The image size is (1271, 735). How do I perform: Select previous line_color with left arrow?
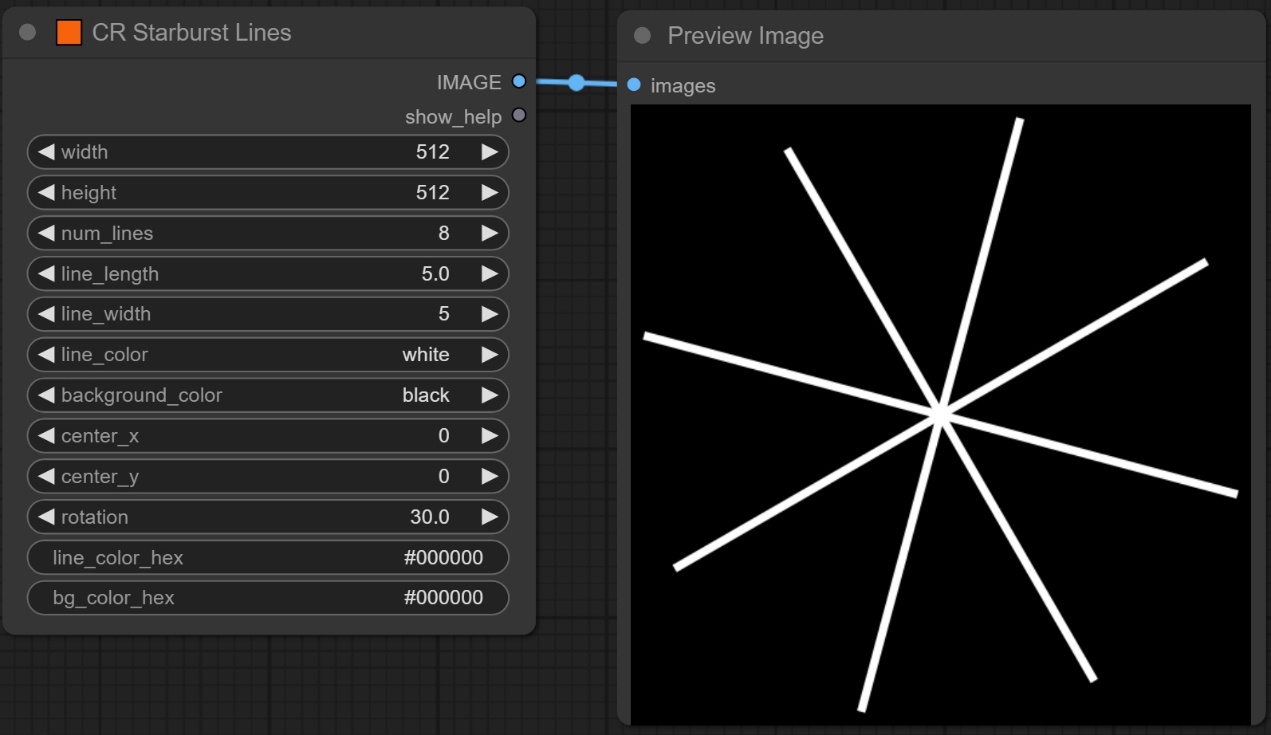coord(46,354)
